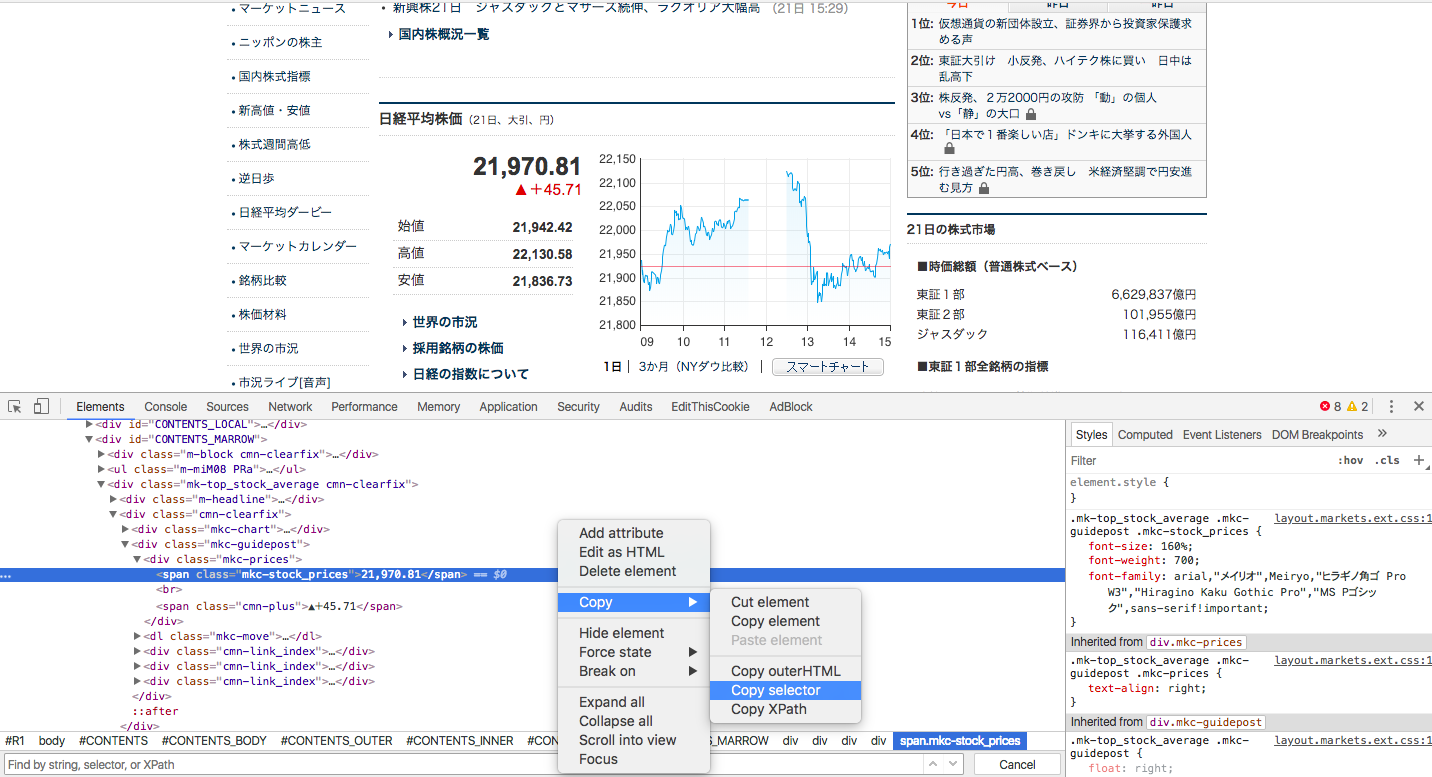Select the inspect element icon

point(14,405)
